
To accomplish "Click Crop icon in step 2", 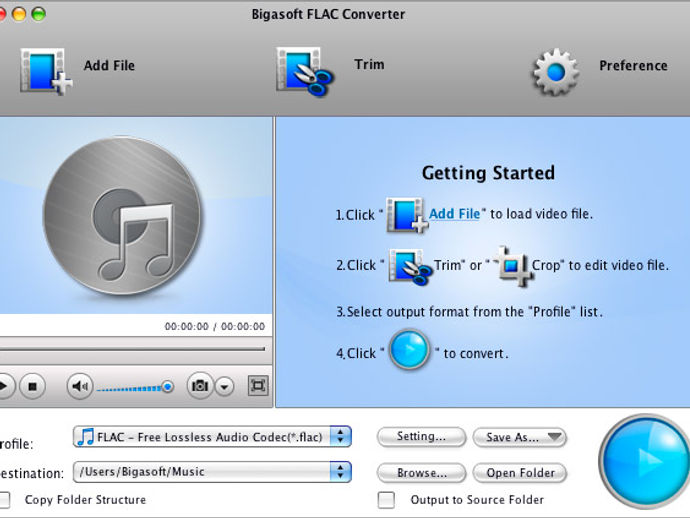I will click(512, 266).
